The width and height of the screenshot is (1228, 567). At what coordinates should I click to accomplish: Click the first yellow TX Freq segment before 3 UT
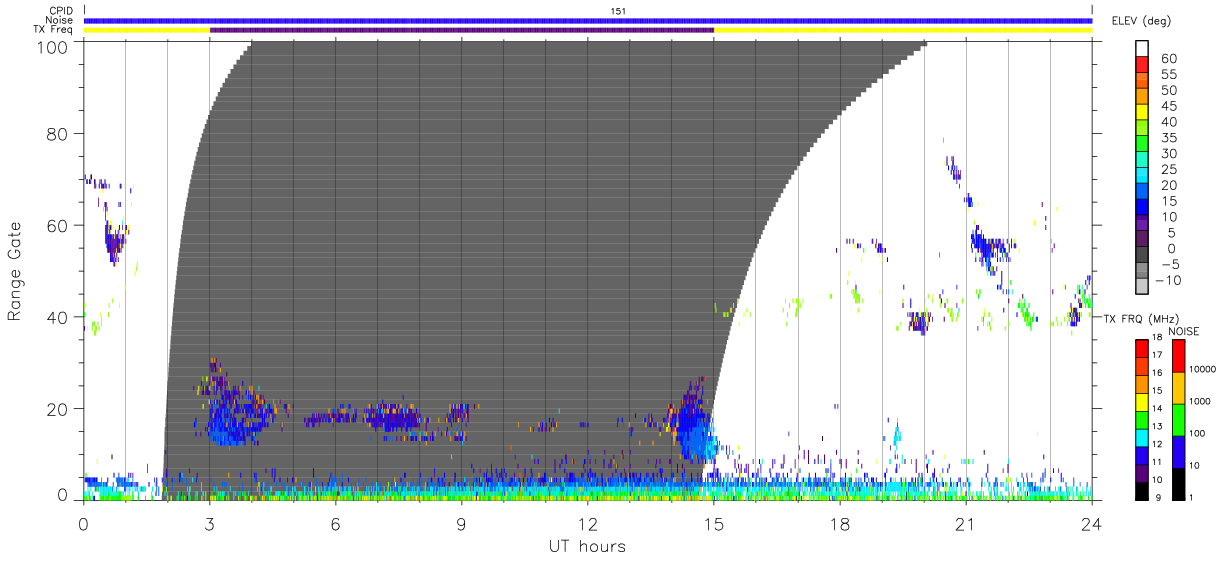click(x=147, y=30)
